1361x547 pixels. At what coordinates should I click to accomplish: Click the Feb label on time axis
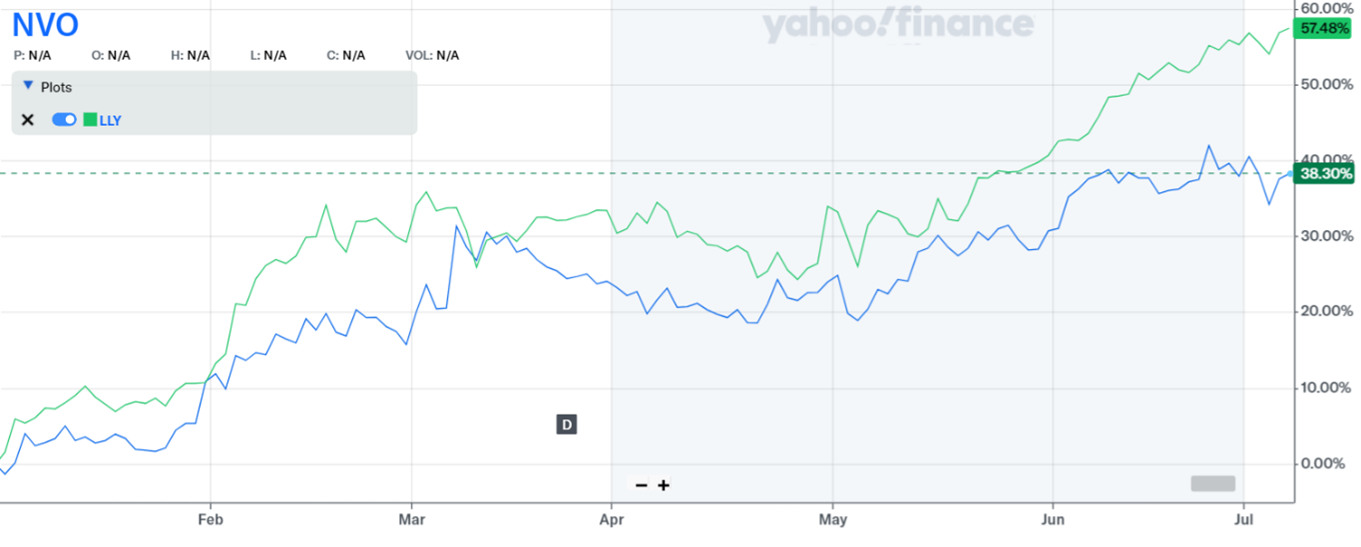click(209, 519)
